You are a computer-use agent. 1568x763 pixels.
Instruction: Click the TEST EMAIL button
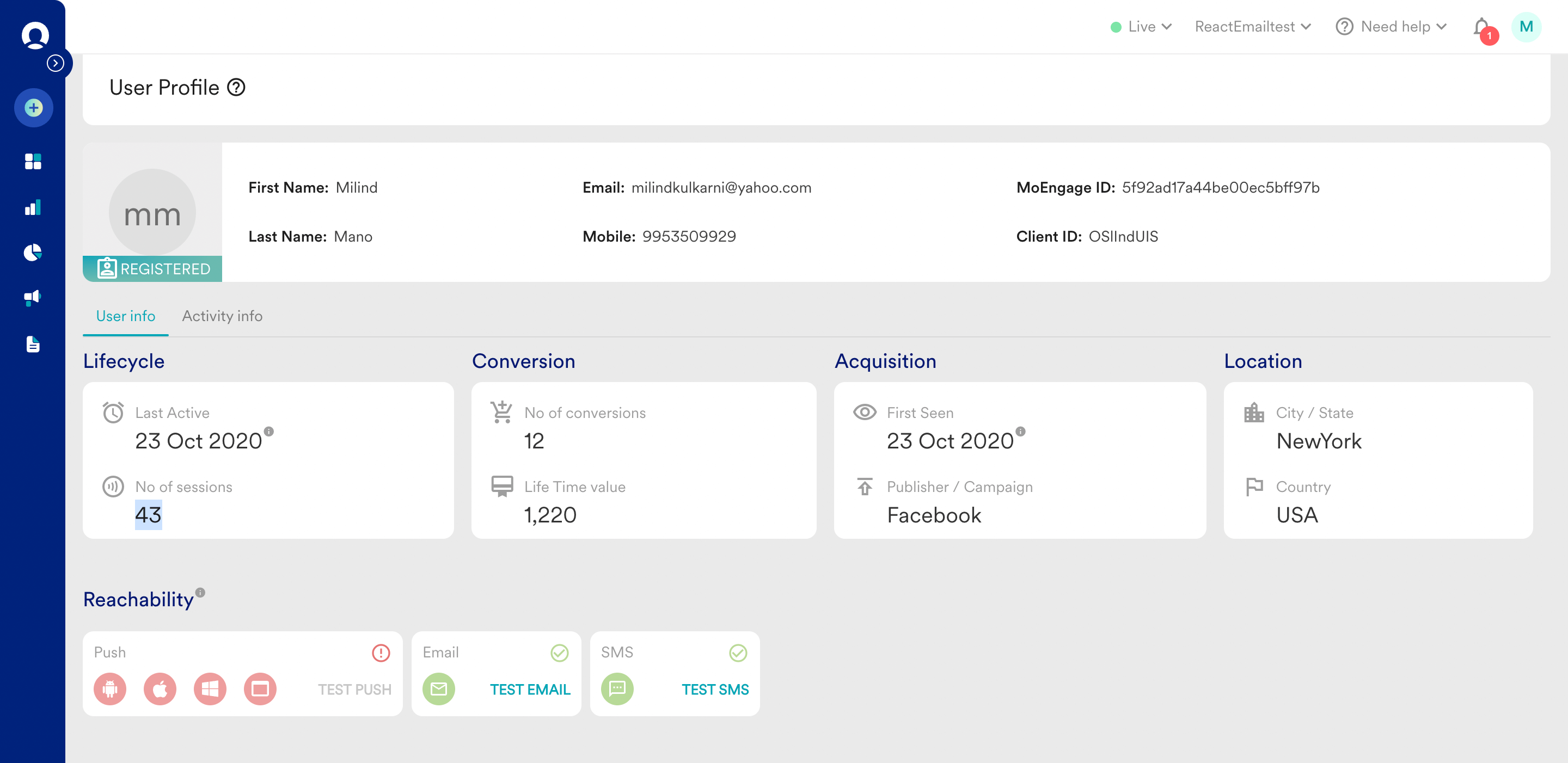point(530,689)
